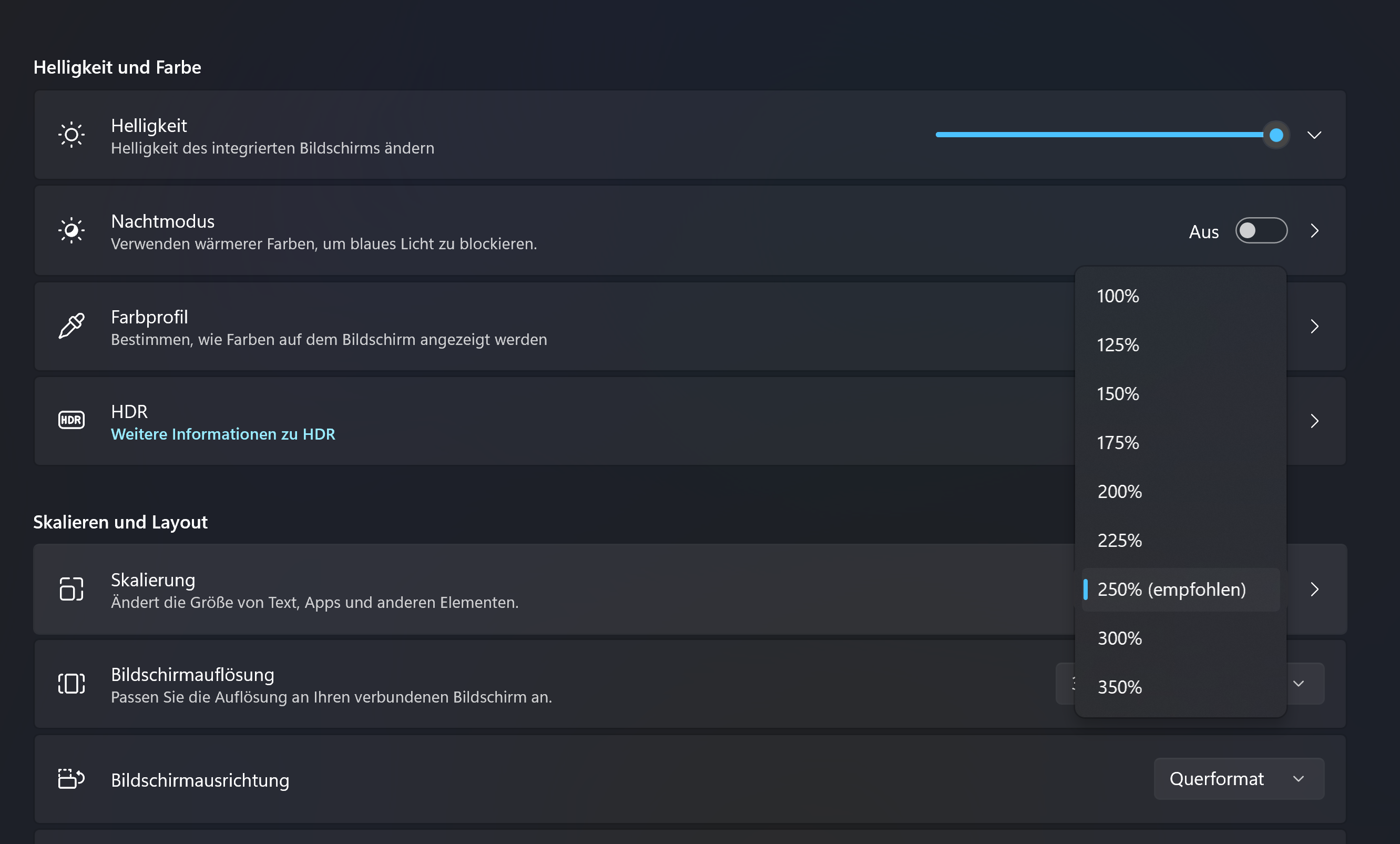This screenshot has width=1400, height=844.
Task: Click the Bildschirmausrichtung rotate icon
Action: tap(71, 779)
